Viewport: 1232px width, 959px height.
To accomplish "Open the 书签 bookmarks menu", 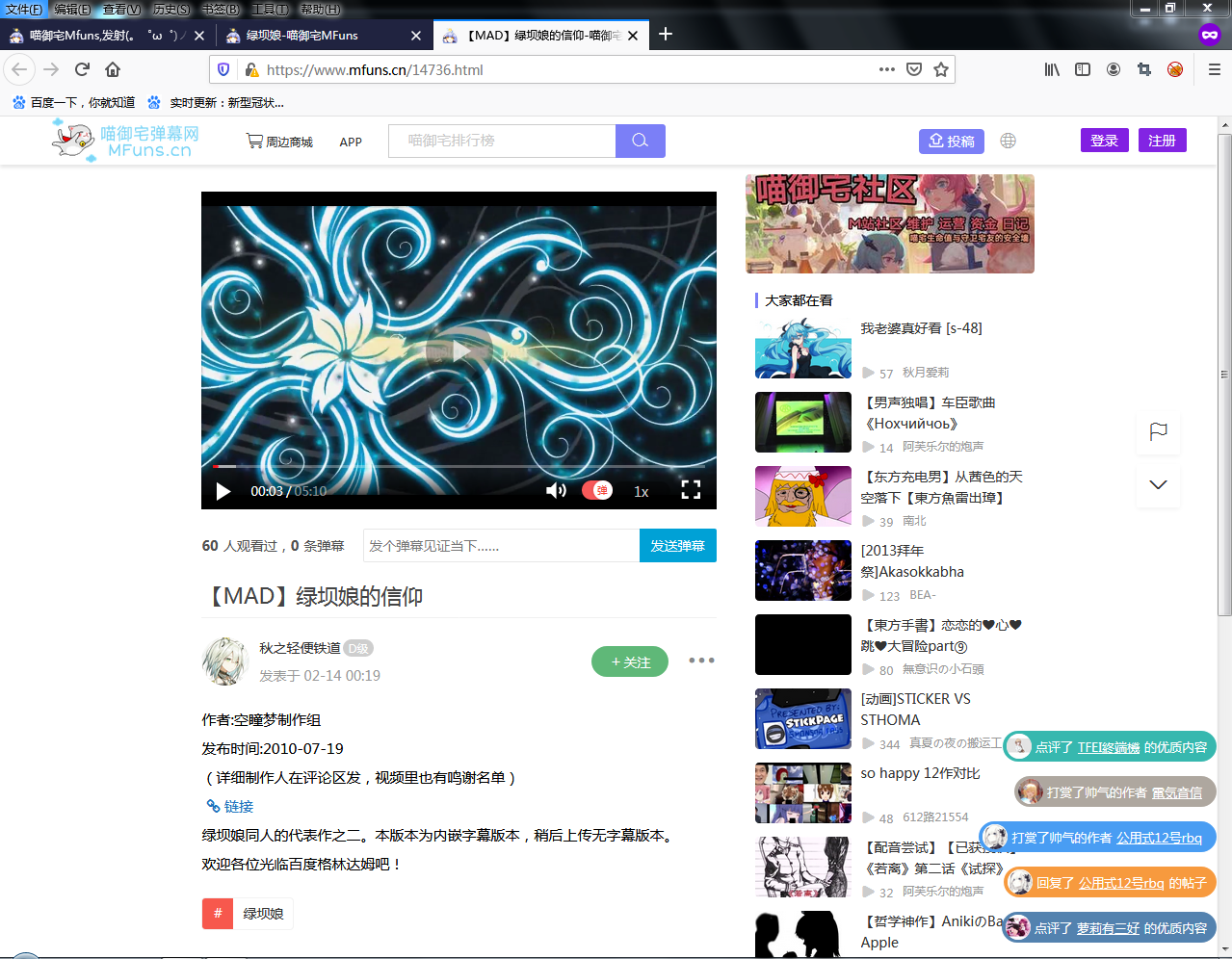I will pyautogui.click(x=220, y=9).
